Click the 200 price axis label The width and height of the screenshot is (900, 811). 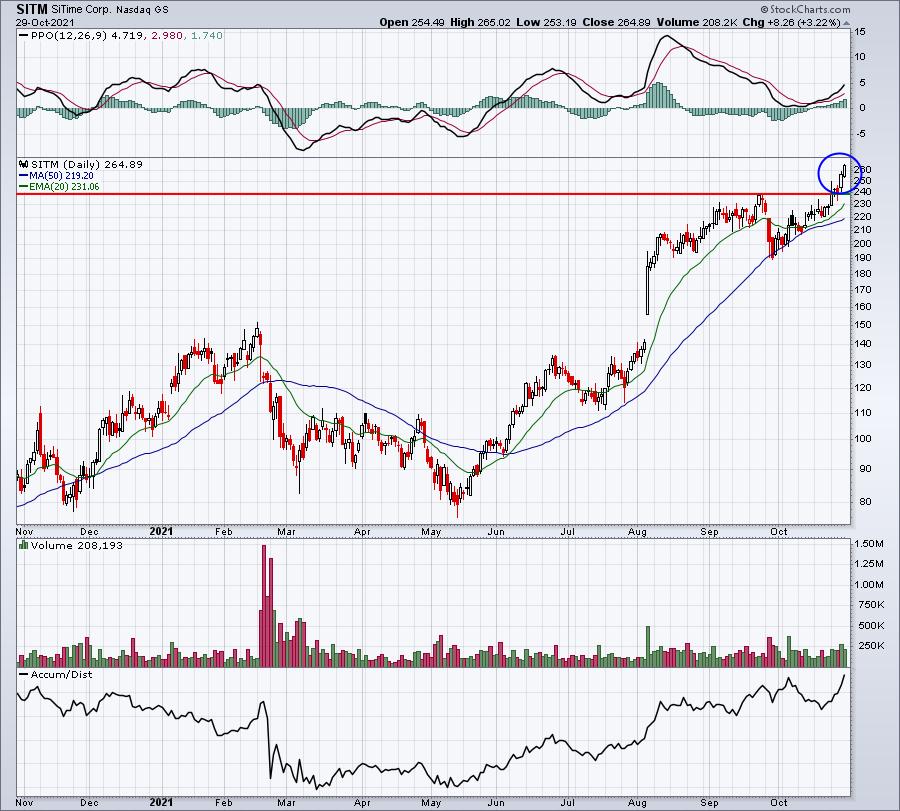(862, 243)
